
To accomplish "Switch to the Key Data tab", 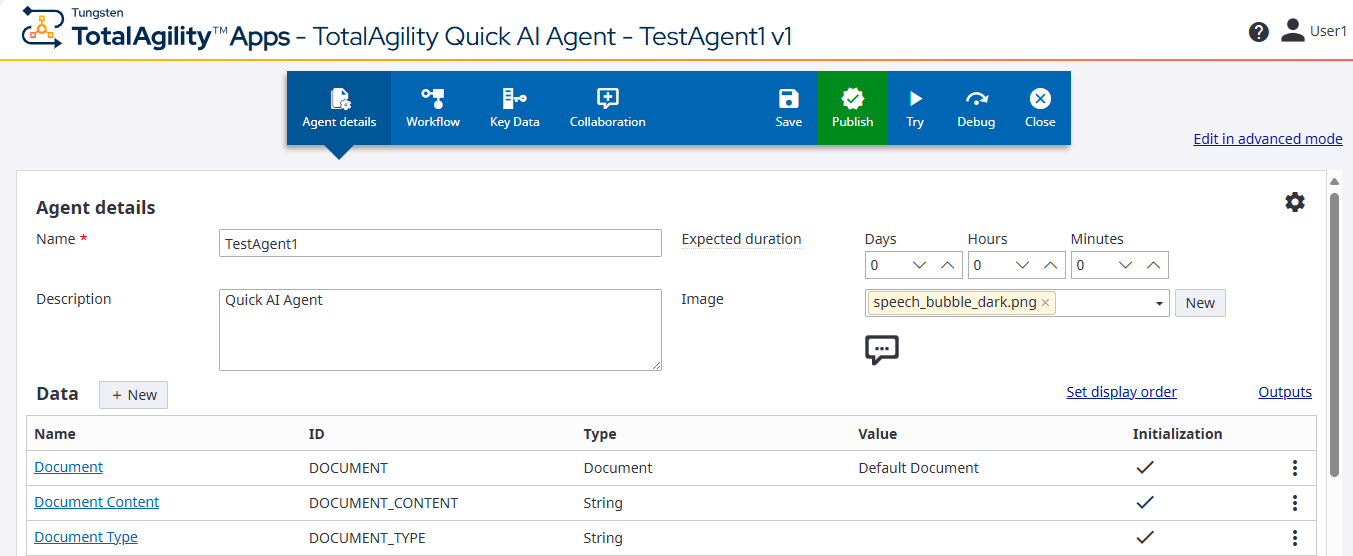I will coord(514,108).
